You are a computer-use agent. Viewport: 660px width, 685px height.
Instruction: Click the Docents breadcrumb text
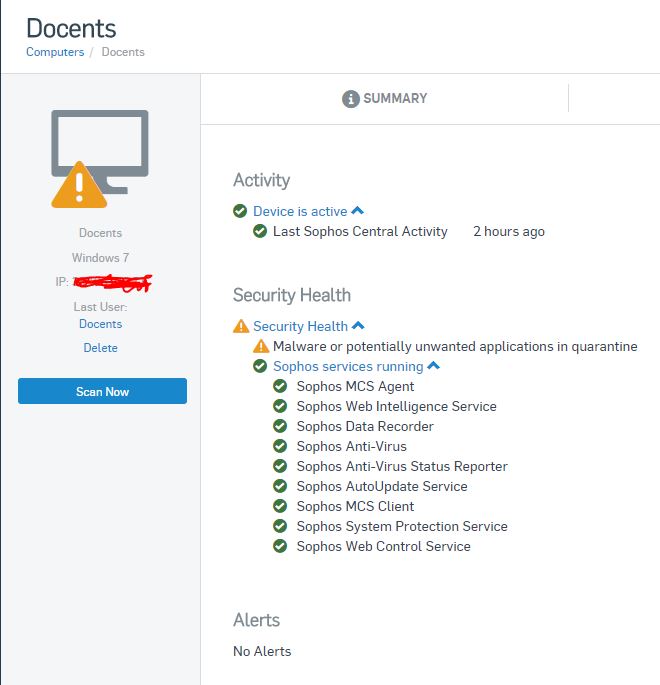[x=123, y=52]
